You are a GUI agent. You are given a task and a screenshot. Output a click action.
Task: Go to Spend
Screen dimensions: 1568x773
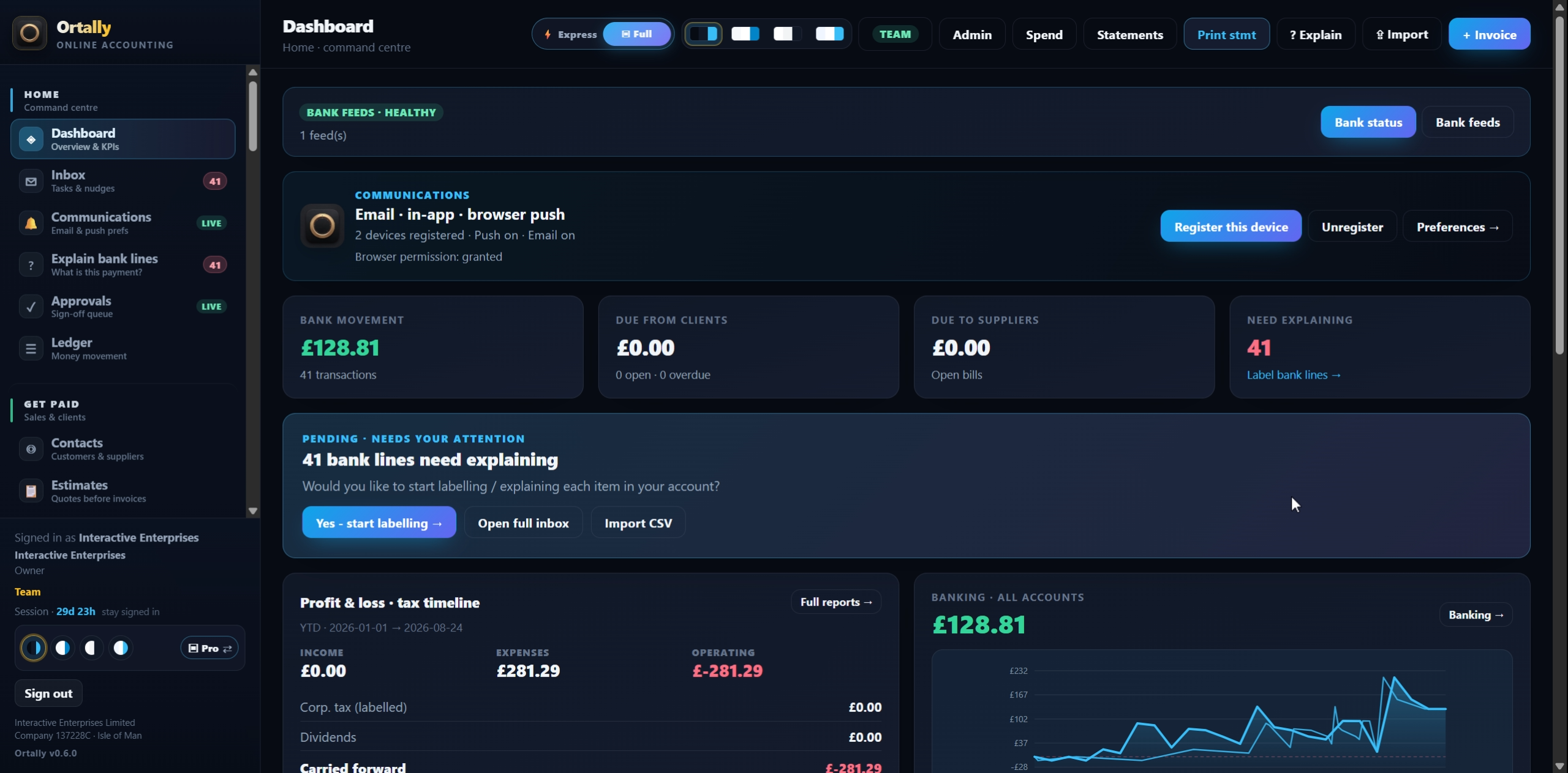[x=1044, y=34]
